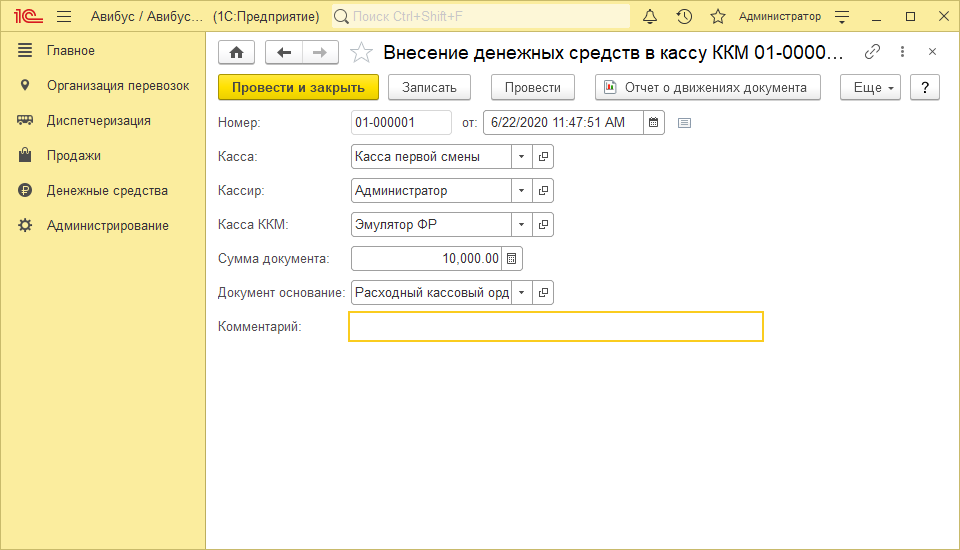Open Касса первой смены record button
960x550 pixels.
pyautogui.click(x=543, y=157)
